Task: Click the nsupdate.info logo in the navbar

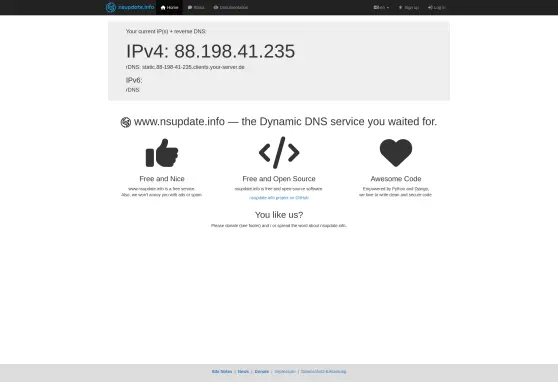Action: pyautogui.click(x=130, y=7)
